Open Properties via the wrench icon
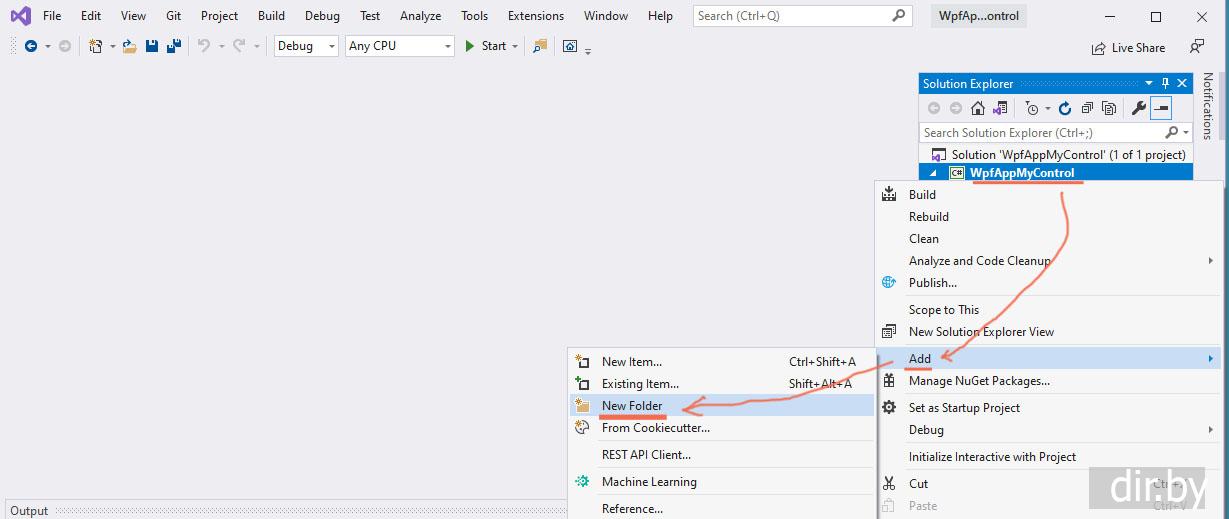The height and width of the screenshot is (519, 1229). click(1138, 108)
